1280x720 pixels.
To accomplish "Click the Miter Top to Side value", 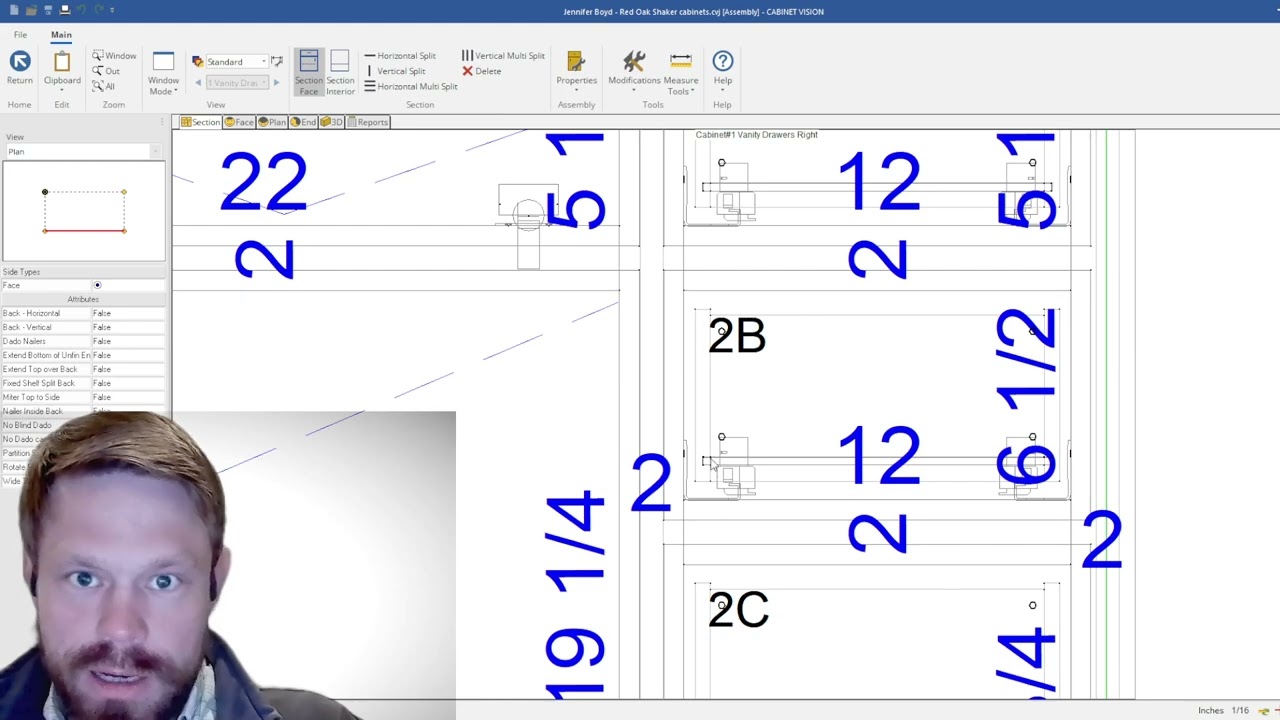I will coord(128,397).
